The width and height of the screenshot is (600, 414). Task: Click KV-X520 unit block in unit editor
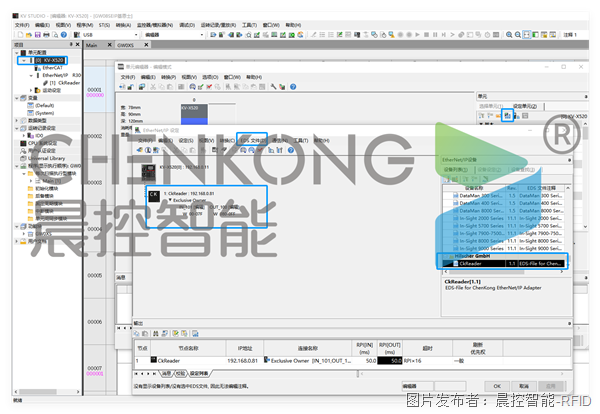194,114
